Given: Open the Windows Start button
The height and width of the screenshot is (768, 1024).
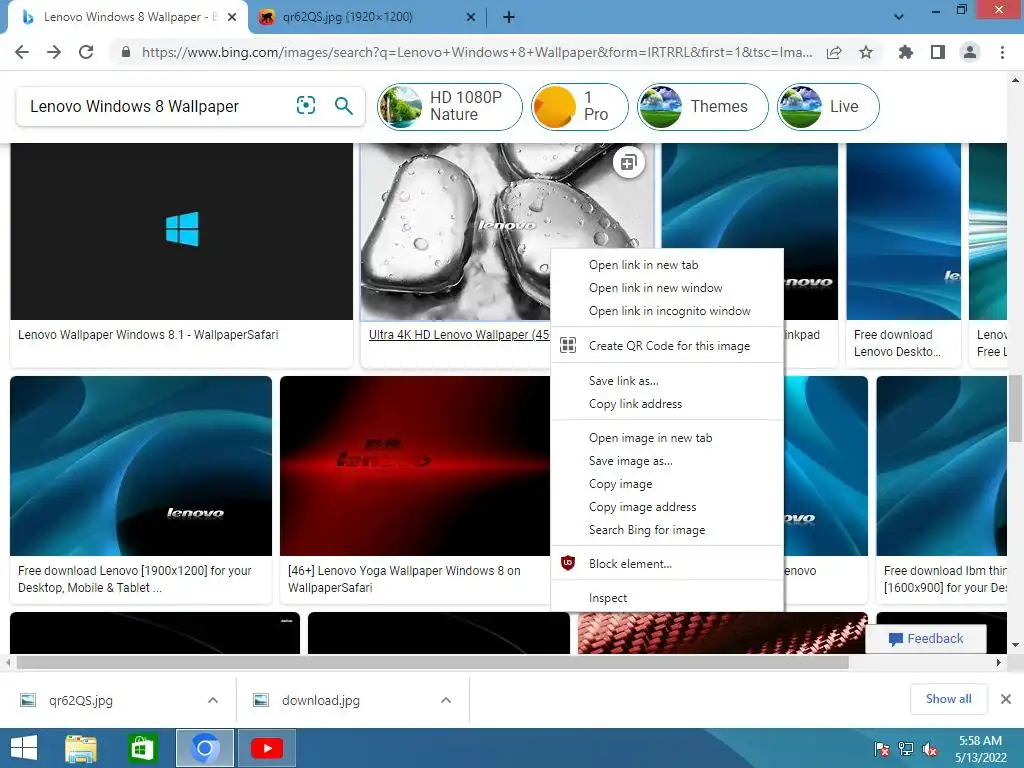Looking at the screenshot, I should [x=24, y=748].
